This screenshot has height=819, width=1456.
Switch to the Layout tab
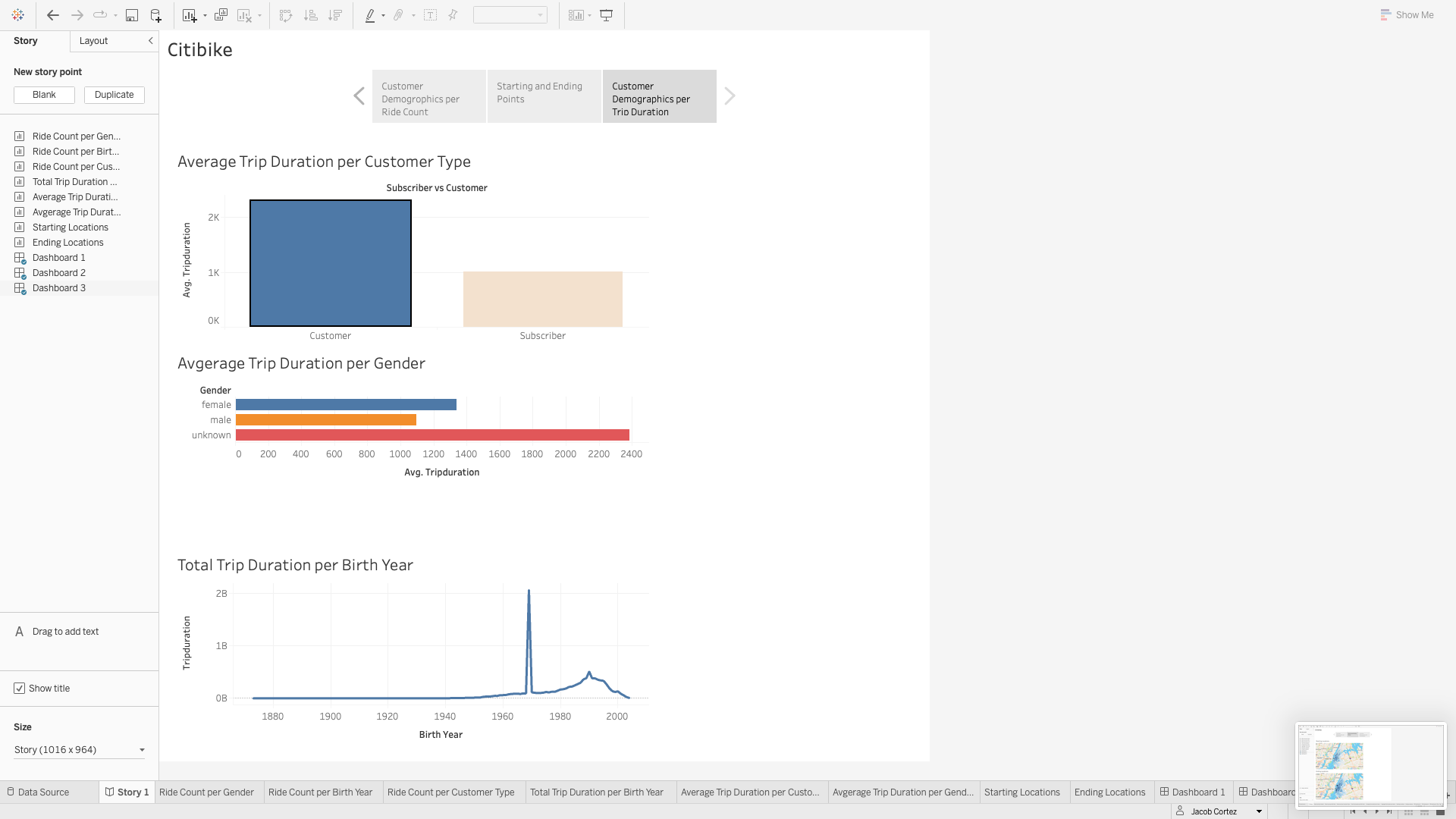pyautogui.click(x=93, y=41)
